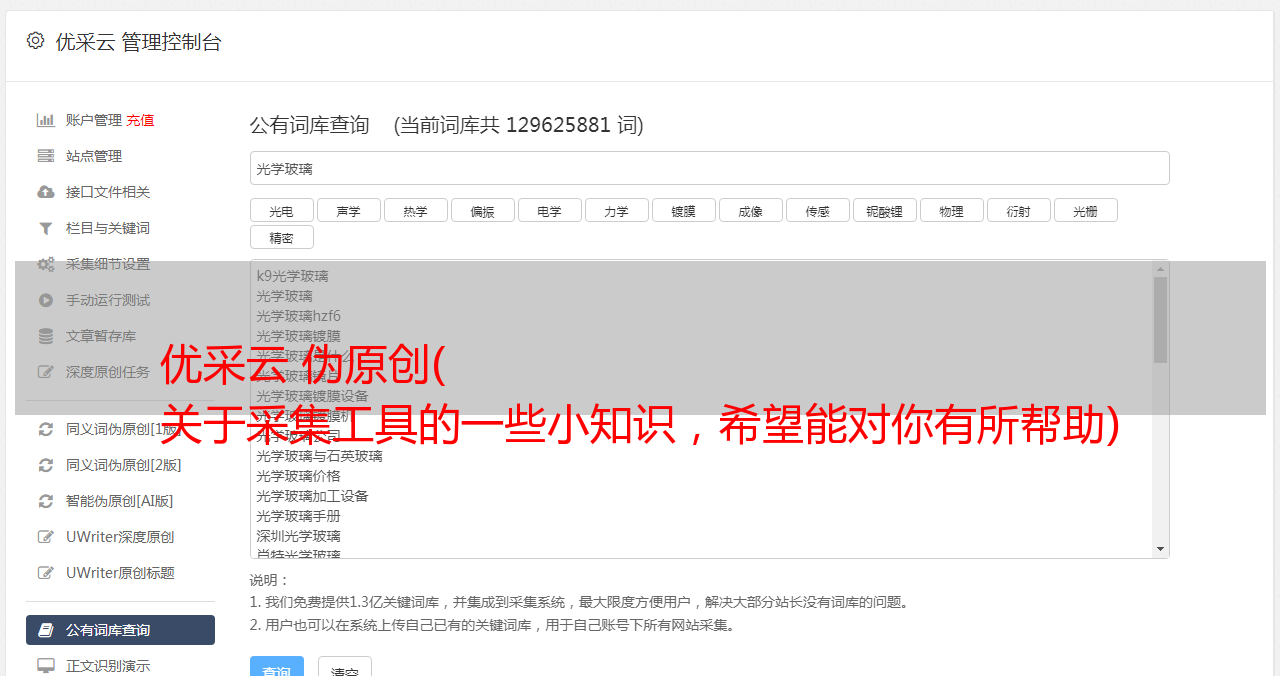Image resolution: width=1280 pixels, height=676 pixels.
Task: Click the results list scrollbar down arrow
Action: tap(1160, 549)
